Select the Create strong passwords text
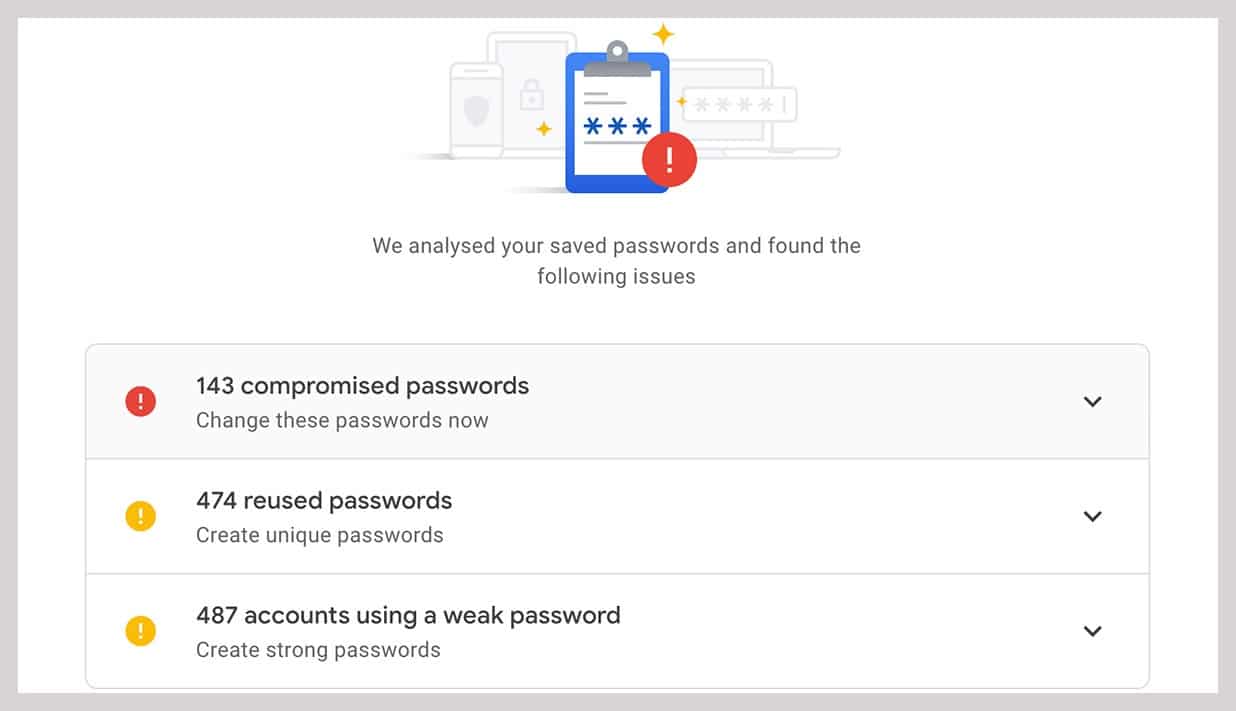Viewport: 1236px width, 711px height. (317, 649)
